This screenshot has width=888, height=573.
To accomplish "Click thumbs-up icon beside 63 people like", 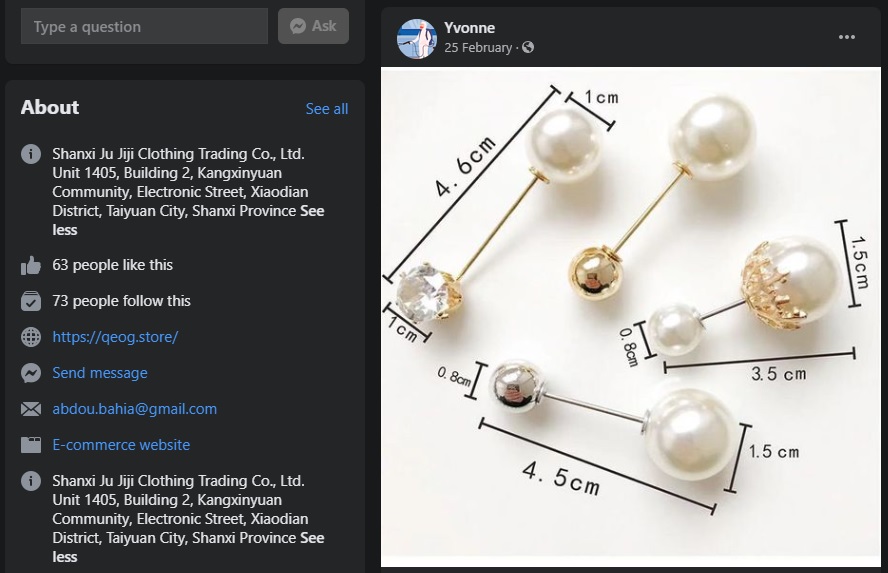I will (x=31, y=265).
